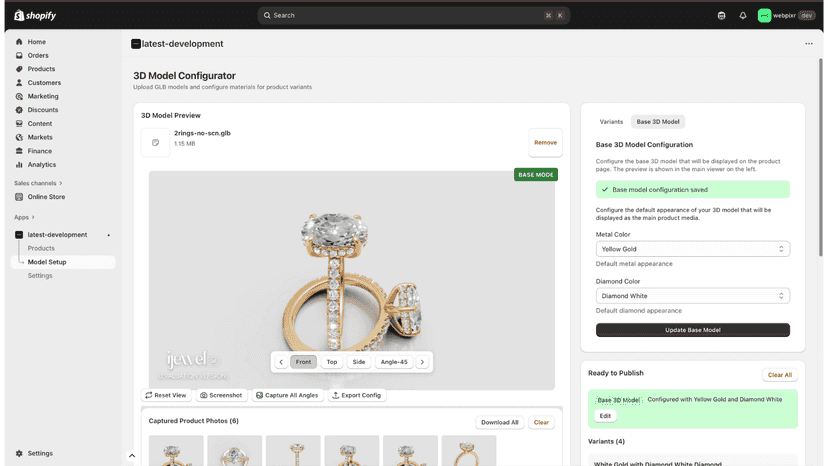Open the Customers person icon
This screenshot has height=466, width=828.
(x=19, y=83)
